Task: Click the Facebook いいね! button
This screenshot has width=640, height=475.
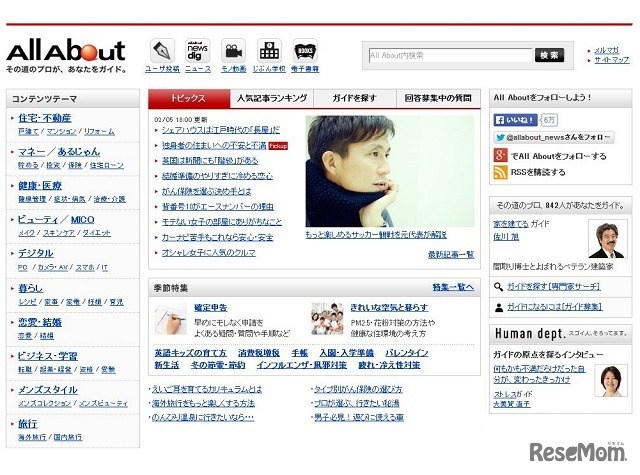Action: click(x=516, y=120)
